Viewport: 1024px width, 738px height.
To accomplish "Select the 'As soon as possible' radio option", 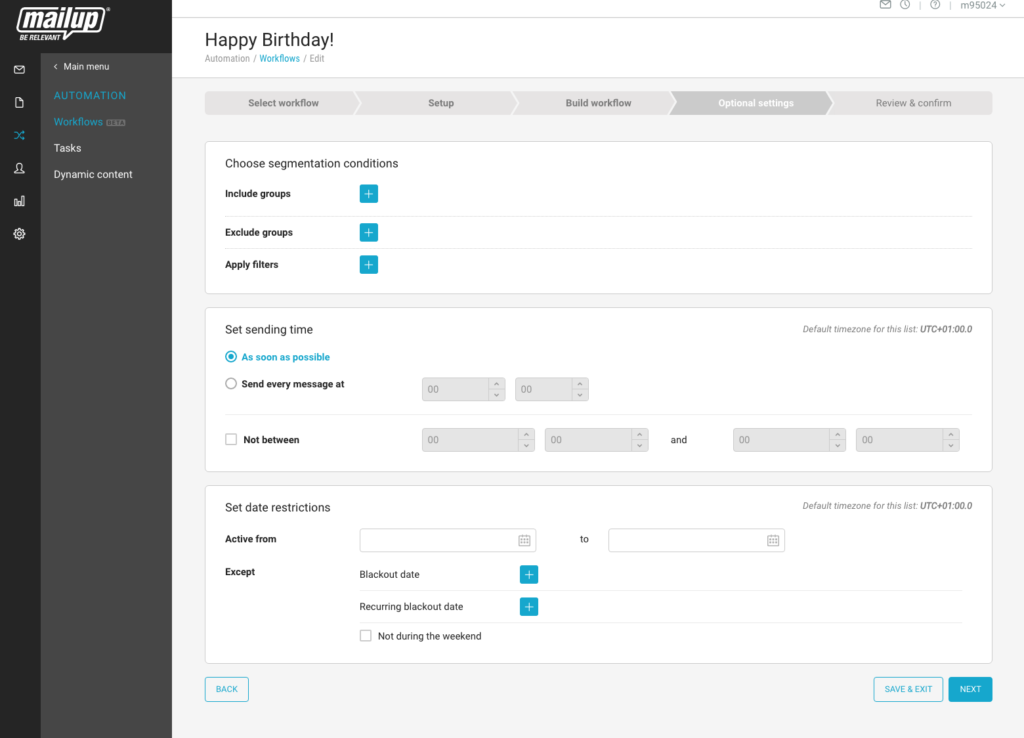I will (x=231, y=357).
